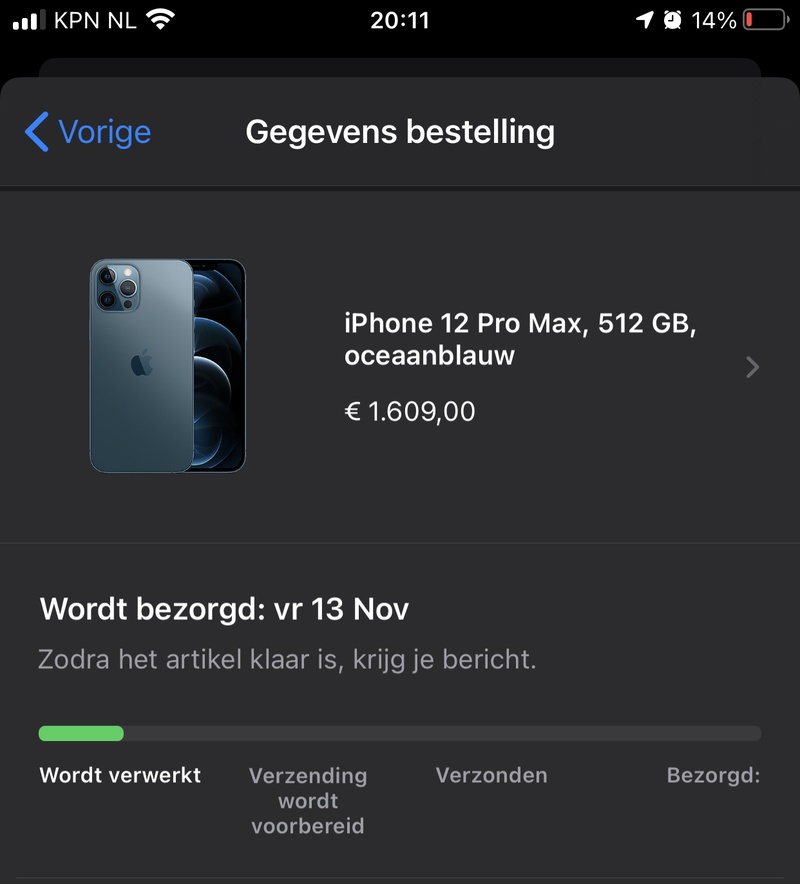Screen dimensions: 800x884
Task: Tap the cellular signal bars icon
Action: pyautogui.click(x=29, y=20)
